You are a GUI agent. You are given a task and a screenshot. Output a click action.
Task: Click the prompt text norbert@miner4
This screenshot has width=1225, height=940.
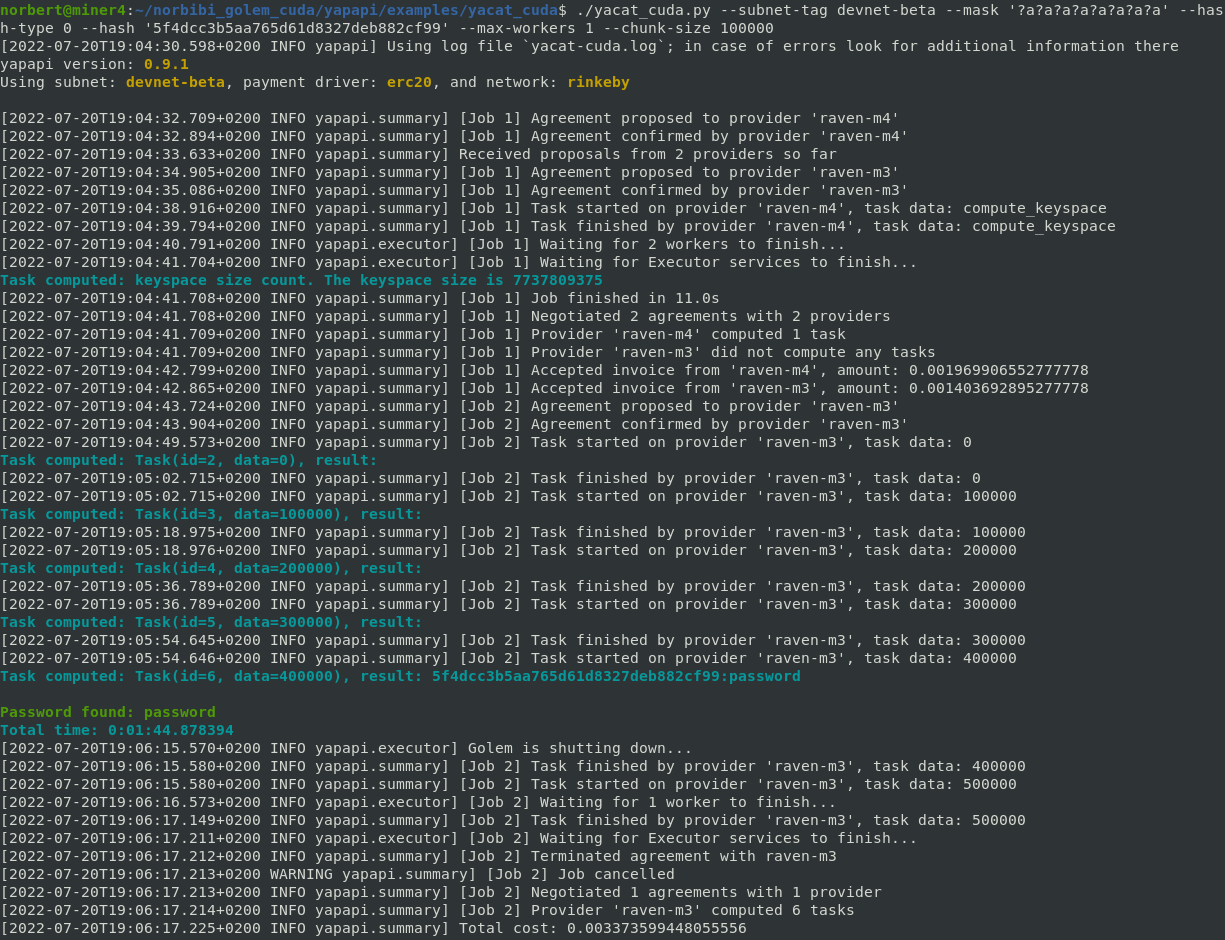(x=63, y=10)
